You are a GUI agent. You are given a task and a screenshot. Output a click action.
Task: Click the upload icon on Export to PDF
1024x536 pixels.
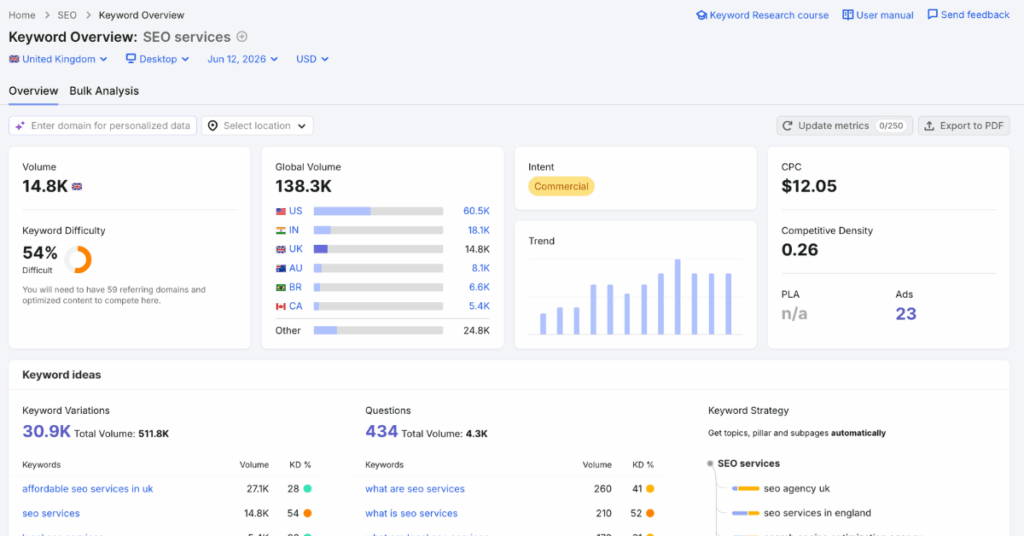click(929, 125)
